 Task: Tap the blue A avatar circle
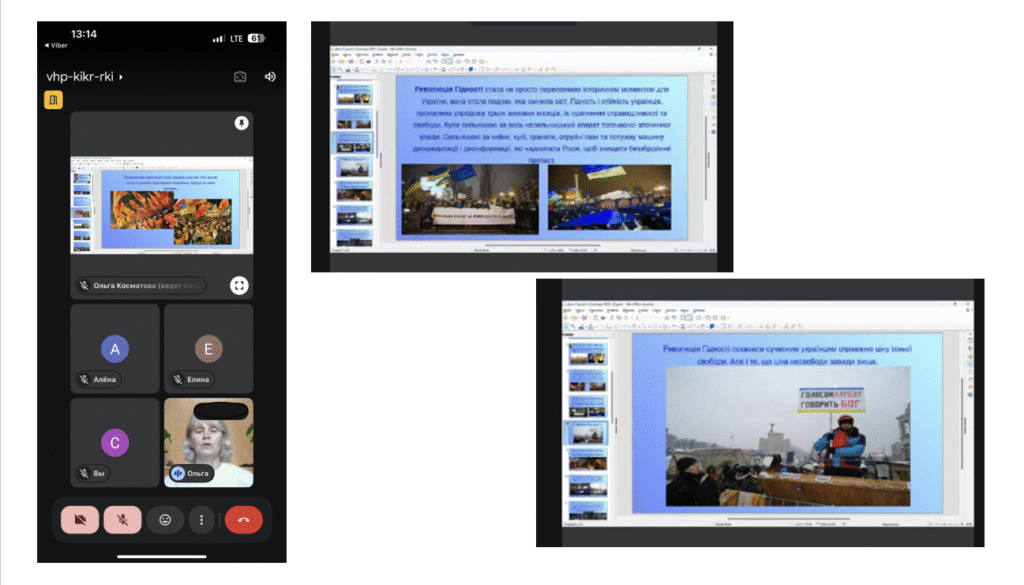tap(115, 348)
